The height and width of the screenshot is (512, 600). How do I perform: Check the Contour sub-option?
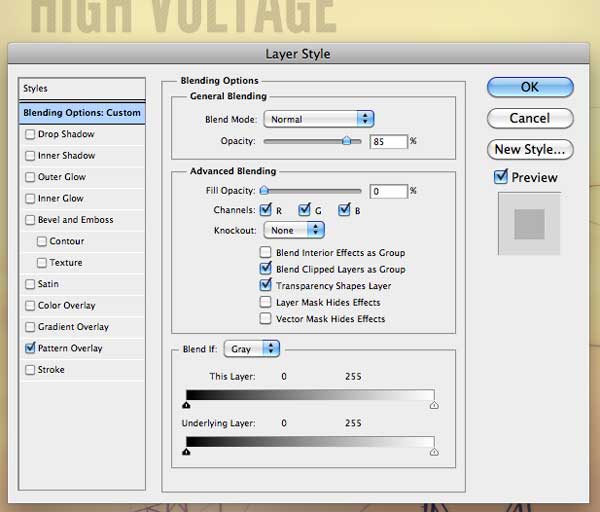(42, 241)
